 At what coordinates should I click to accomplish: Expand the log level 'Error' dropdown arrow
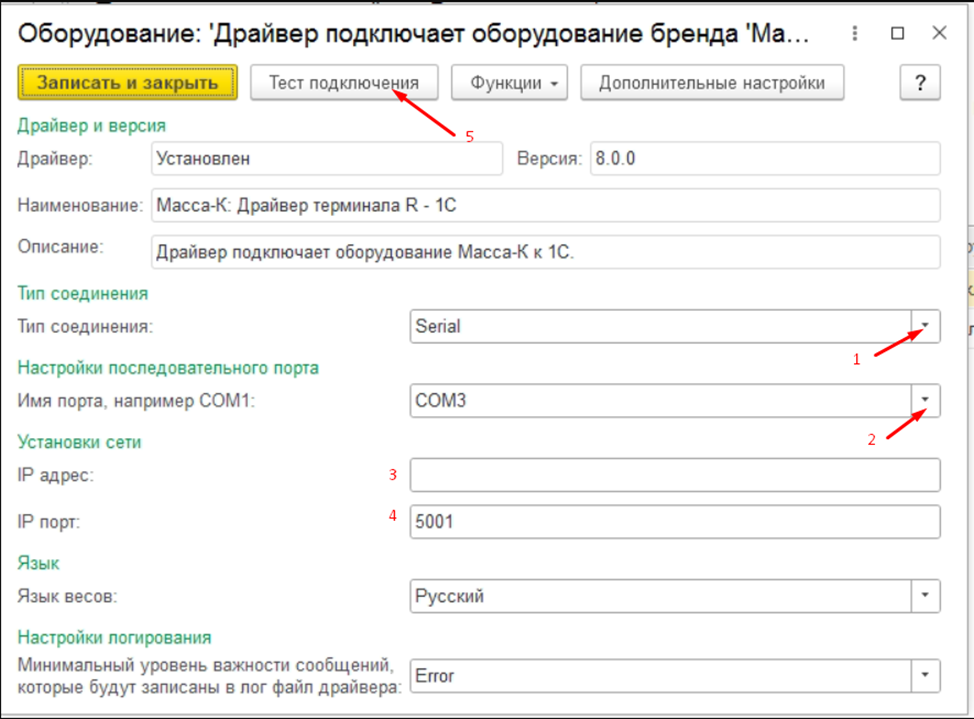coord(925,675)
